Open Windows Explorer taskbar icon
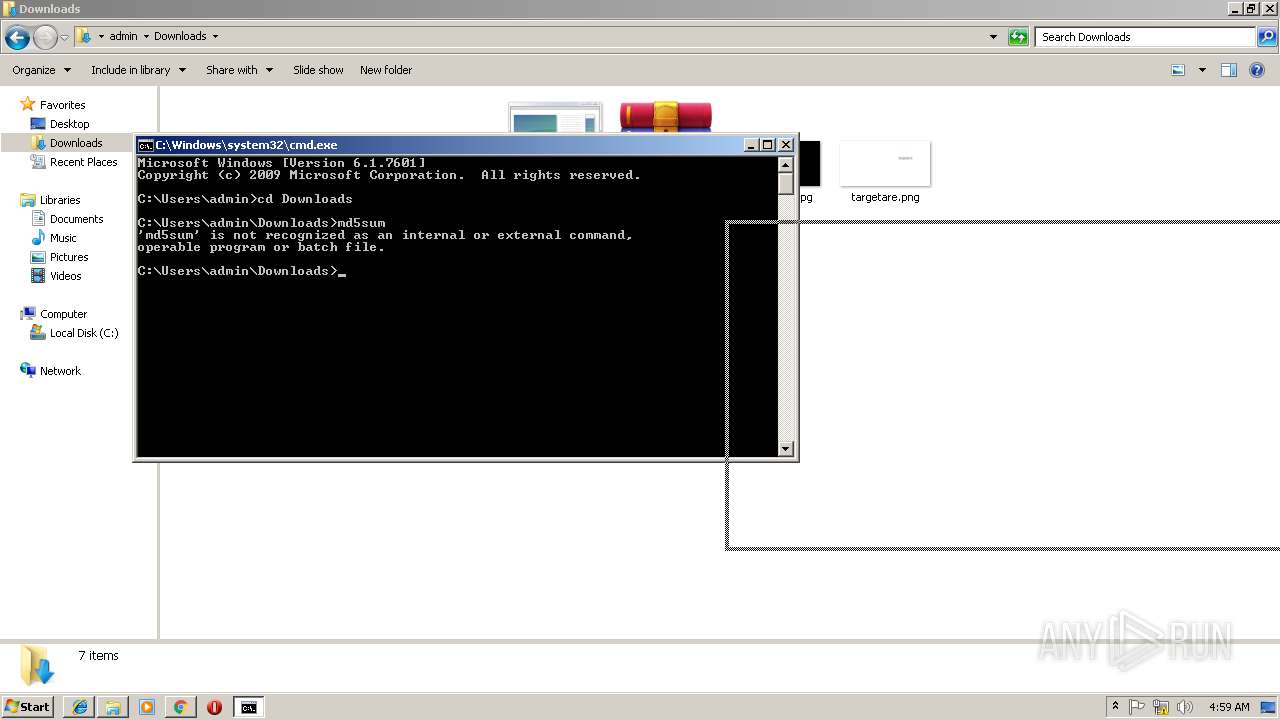The height and width of the screenshot is (720, 1280). [x=113, y=707]
